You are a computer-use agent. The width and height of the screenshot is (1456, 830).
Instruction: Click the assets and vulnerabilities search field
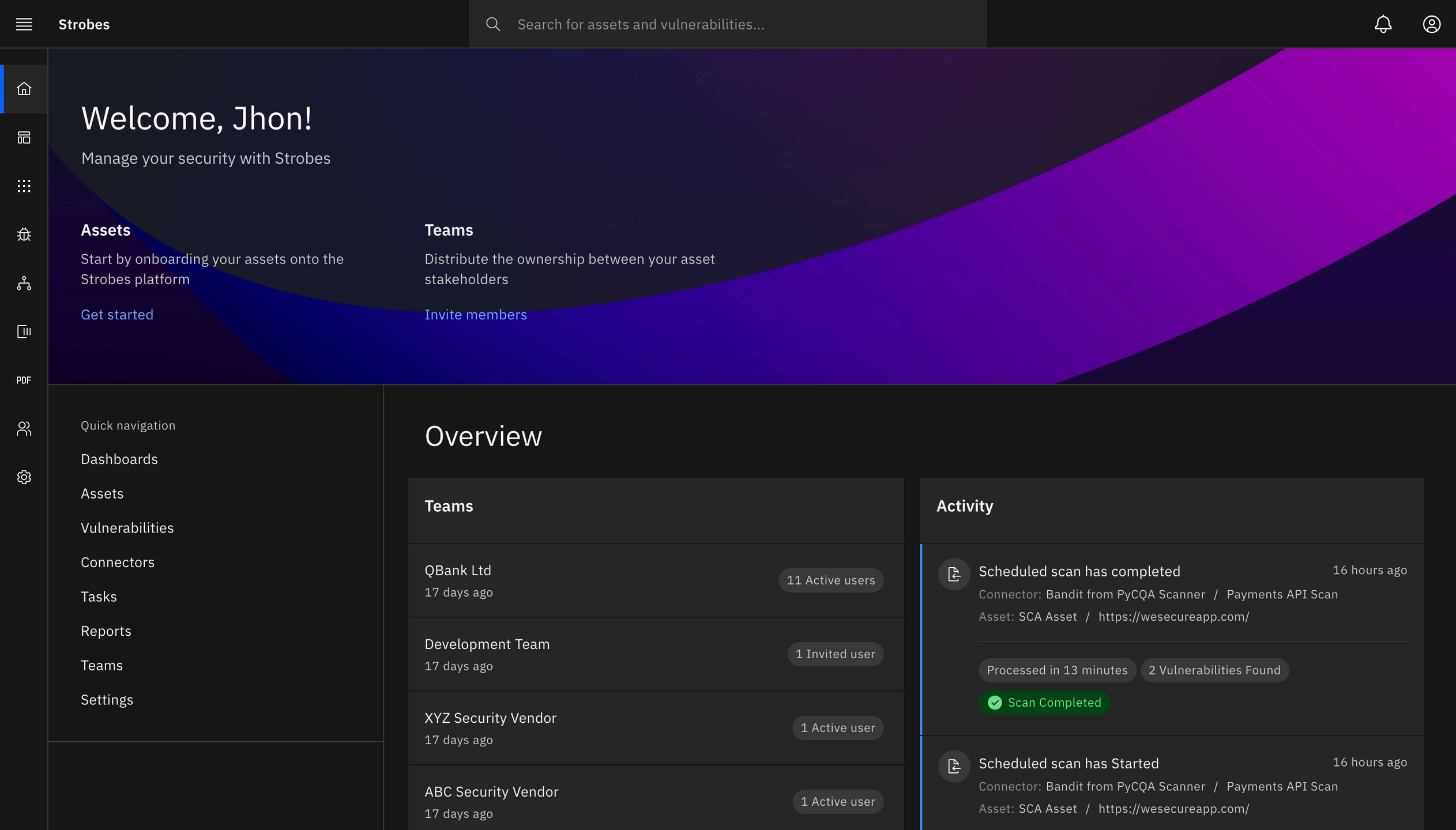click(x=728, y=24)
